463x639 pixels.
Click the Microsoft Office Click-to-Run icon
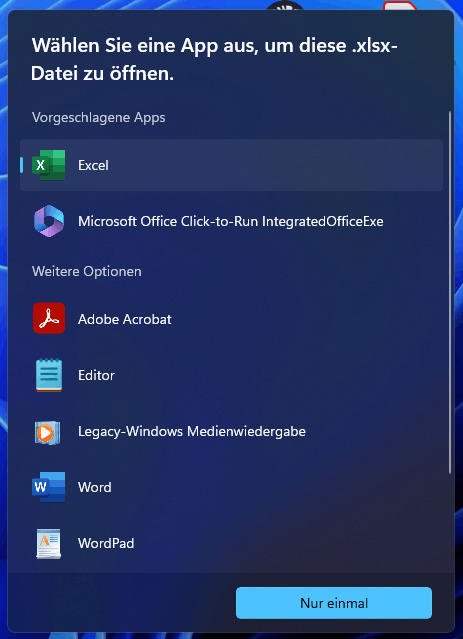point(49,221)
